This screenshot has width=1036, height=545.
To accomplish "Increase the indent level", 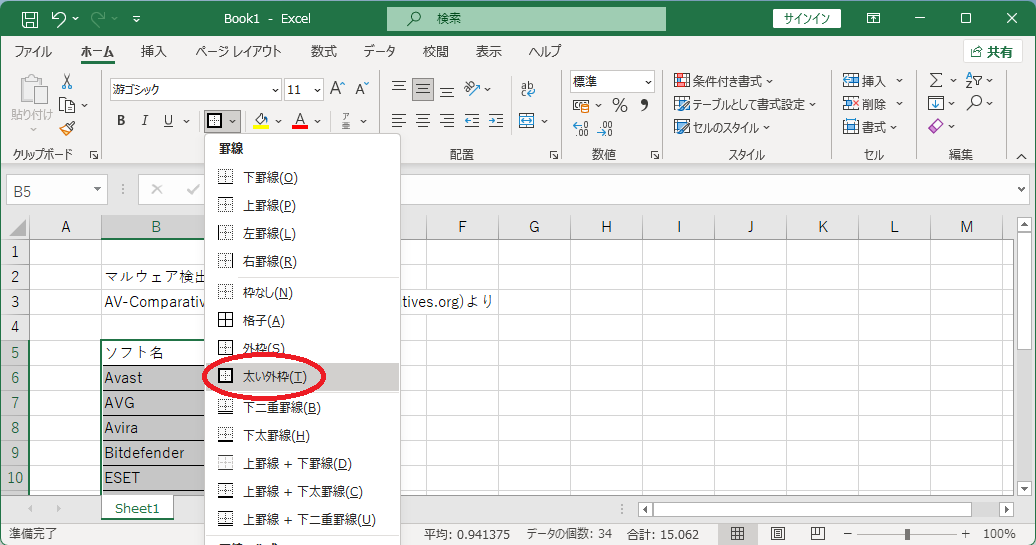I will pos(496,121).
